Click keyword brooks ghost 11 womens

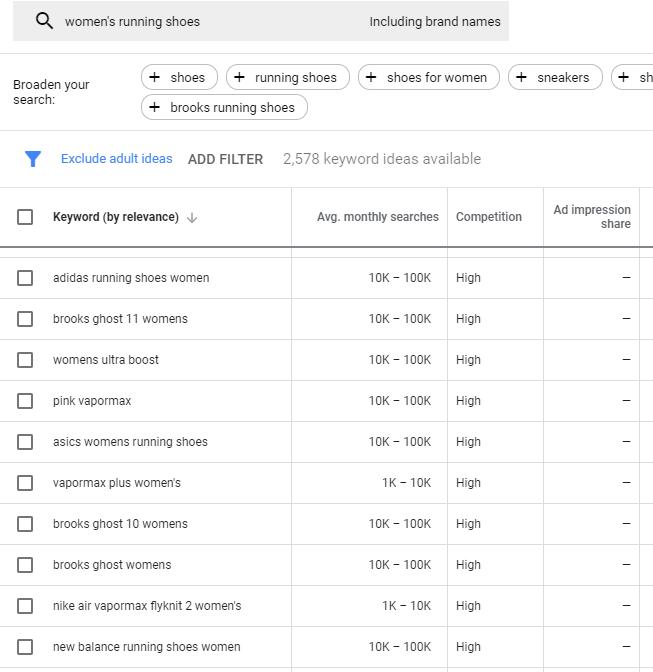coord(120,319)
